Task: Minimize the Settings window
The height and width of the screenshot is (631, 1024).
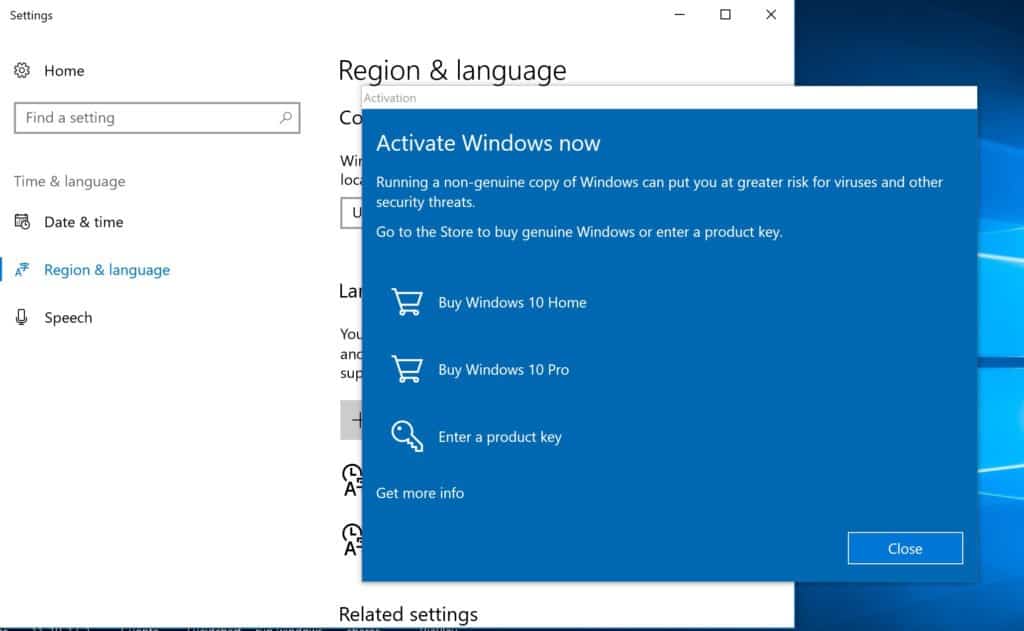Action: (x=679, y=14)
